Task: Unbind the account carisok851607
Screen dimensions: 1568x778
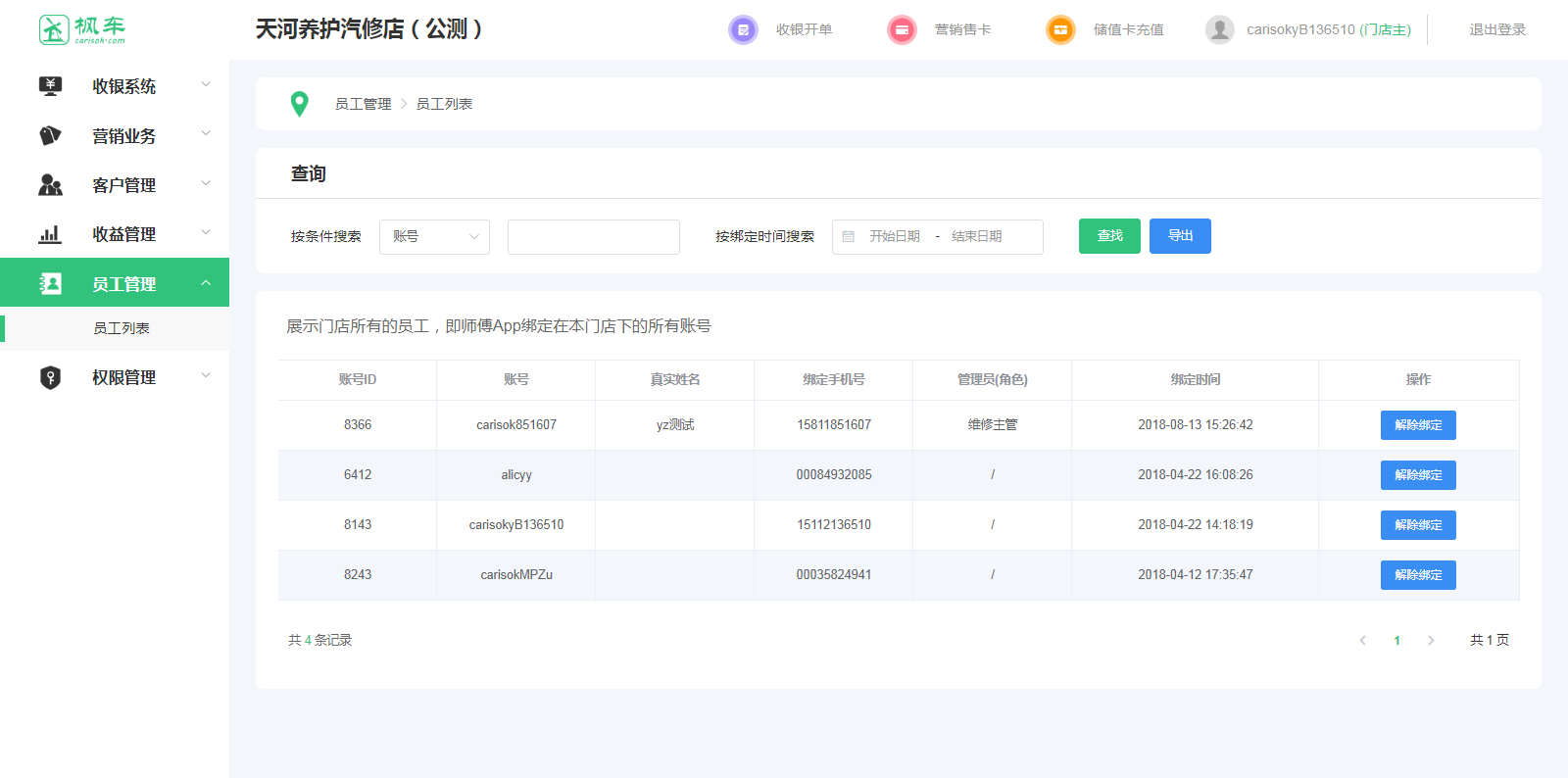Action: point(1418,425)
